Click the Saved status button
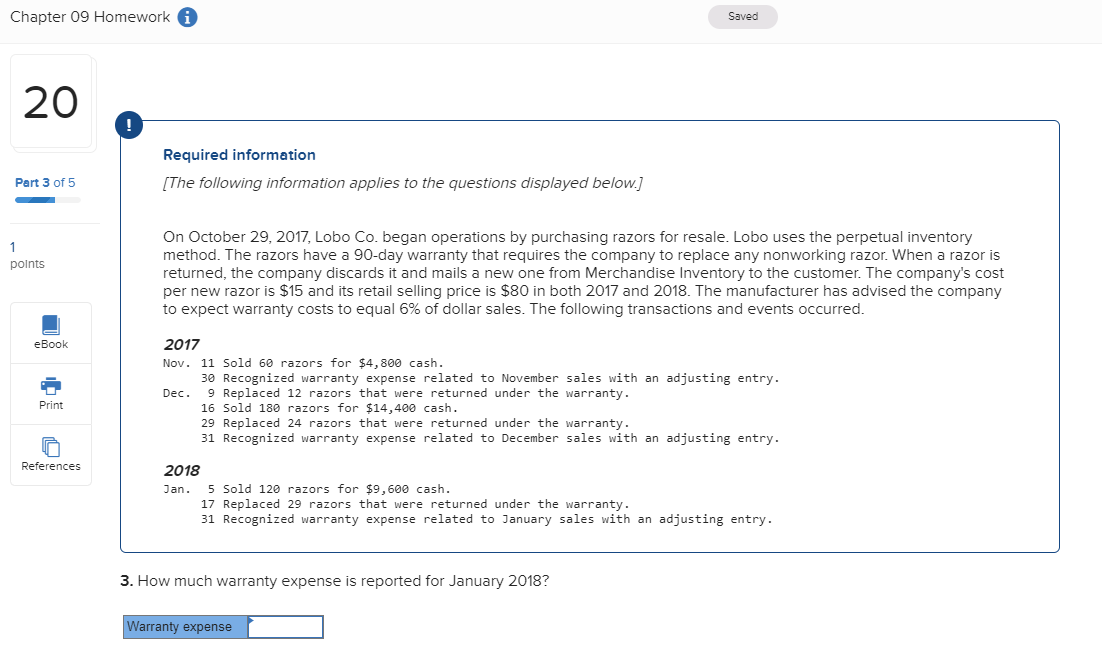This screenshot has width=1102, height=671. coord(743,17)
